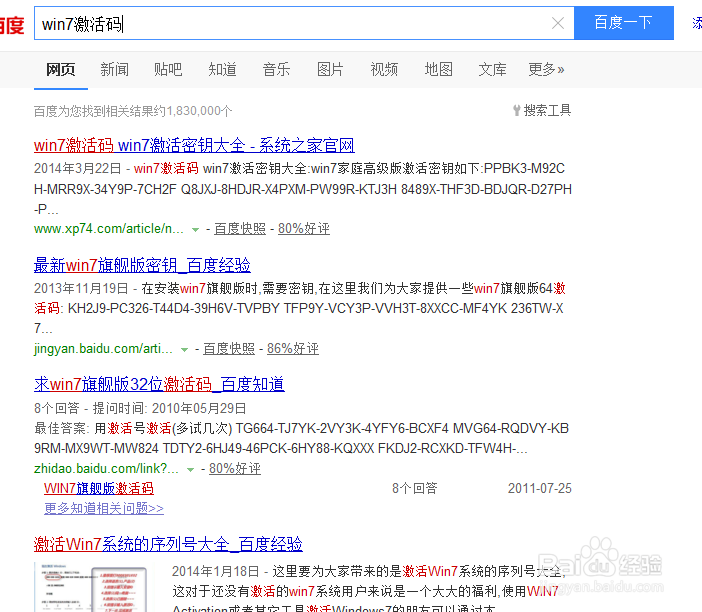Open 百度快照 for the xp74.com result
The height and width of the screenshot is (612, 702).
coord(240,229)
